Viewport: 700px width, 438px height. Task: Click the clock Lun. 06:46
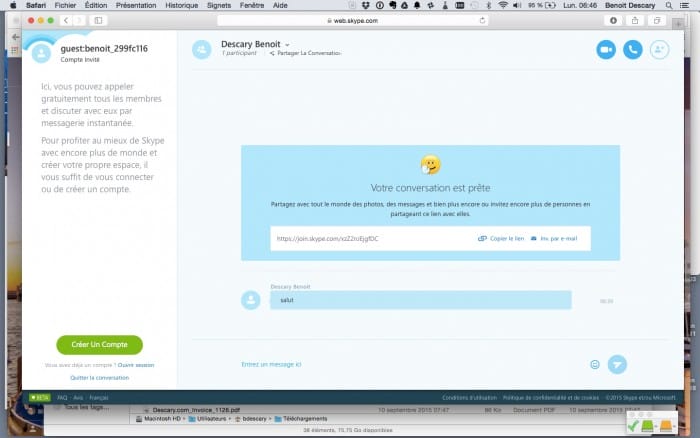coord(580,5)
